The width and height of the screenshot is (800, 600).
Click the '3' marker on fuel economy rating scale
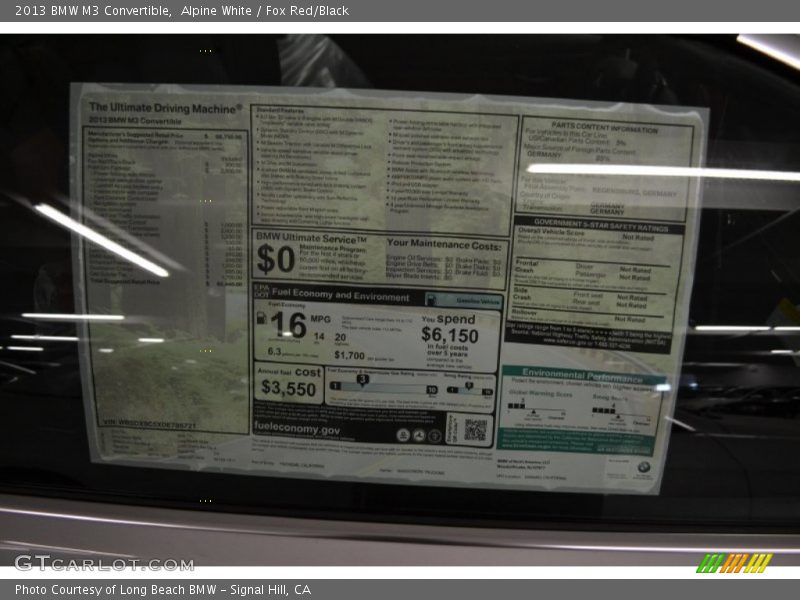click(362, 380)
